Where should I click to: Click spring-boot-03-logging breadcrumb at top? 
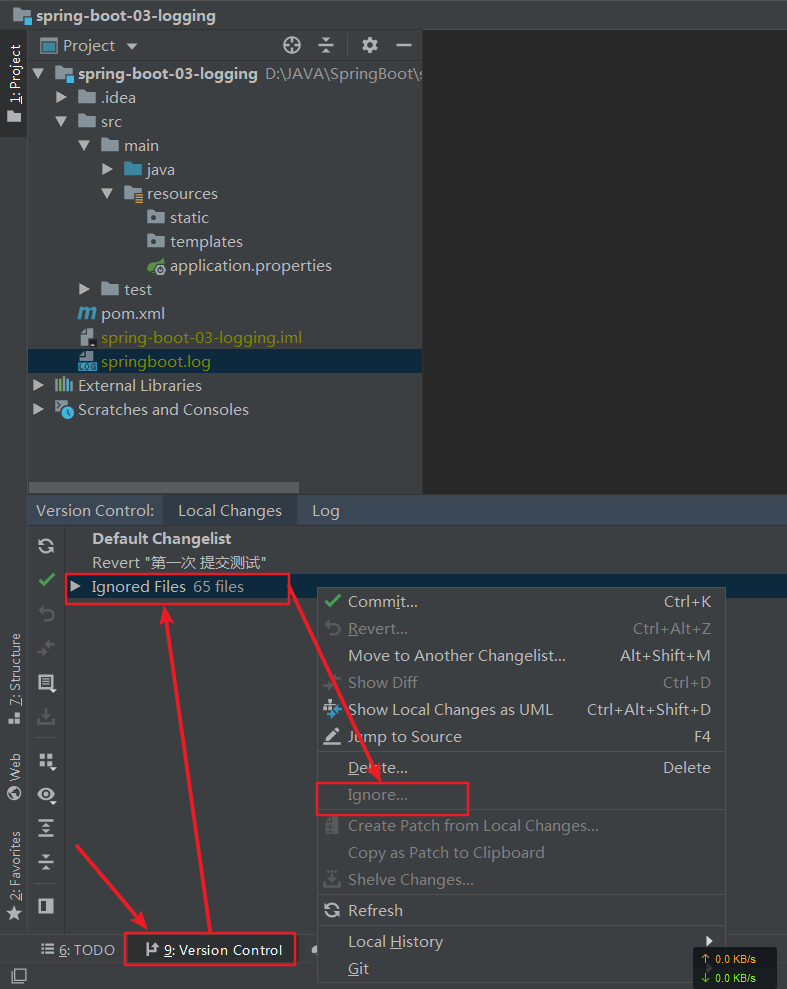[115, 15]
